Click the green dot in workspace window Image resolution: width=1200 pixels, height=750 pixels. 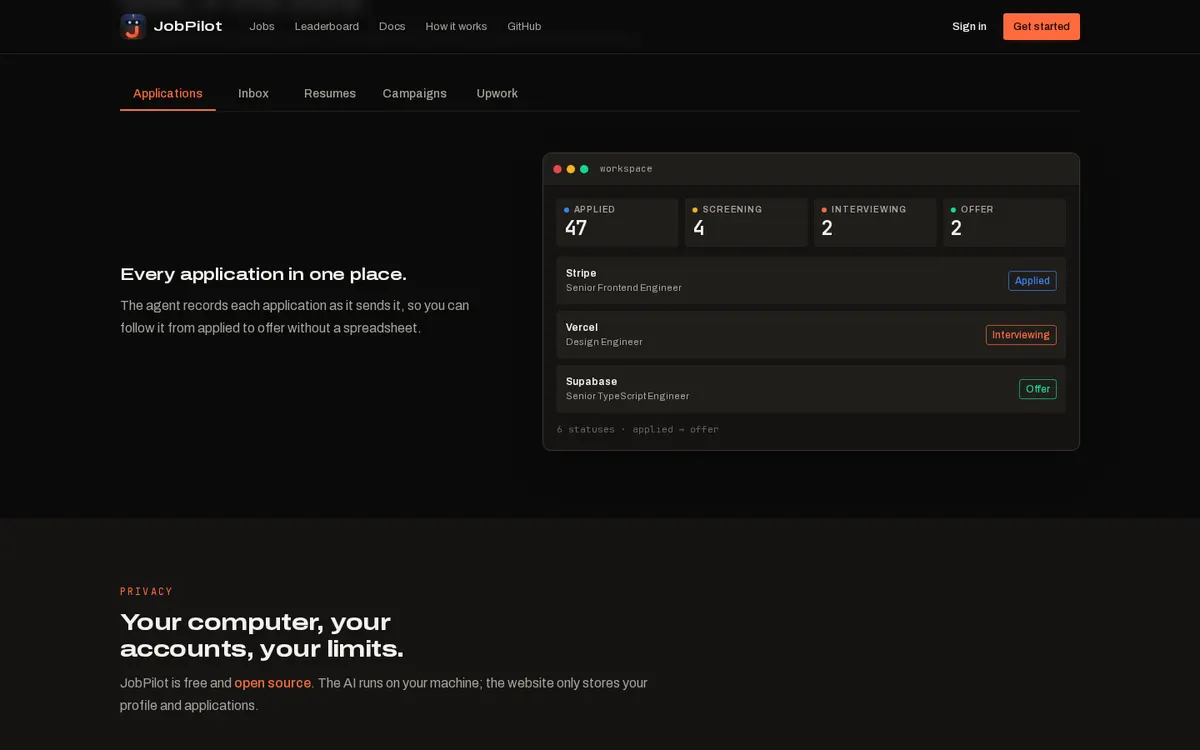tap(584, 169)
